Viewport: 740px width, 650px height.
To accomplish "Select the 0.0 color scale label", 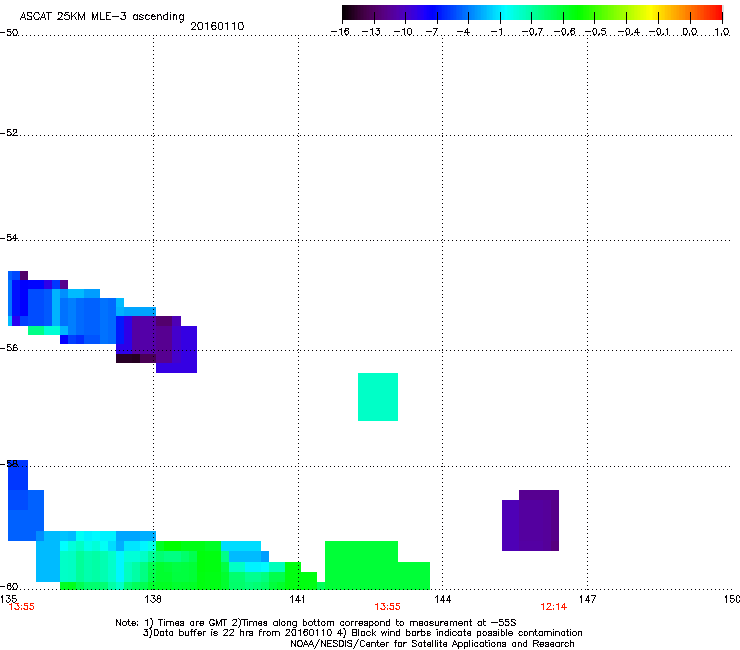I will click(690, 32).
